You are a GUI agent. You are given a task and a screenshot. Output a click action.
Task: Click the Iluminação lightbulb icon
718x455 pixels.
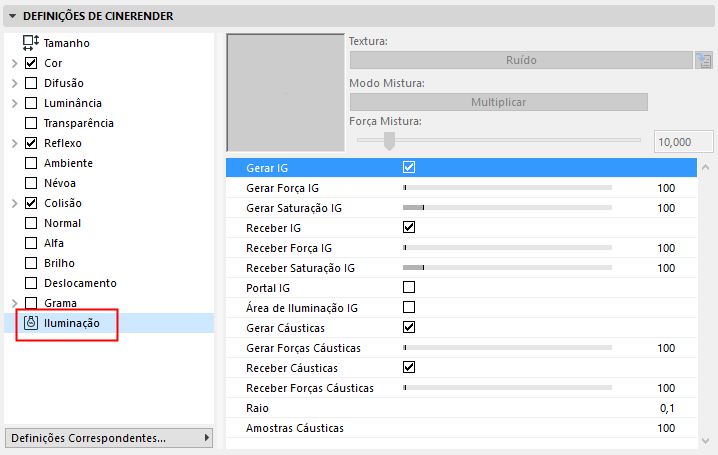pyautogui.click(x=30, y=323)
